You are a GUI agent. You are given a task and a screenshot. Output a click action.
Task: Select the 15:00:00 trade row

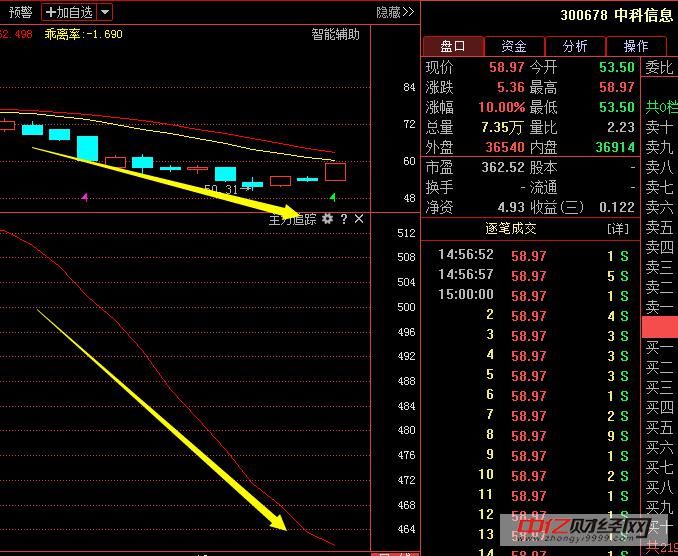point(532,295)
